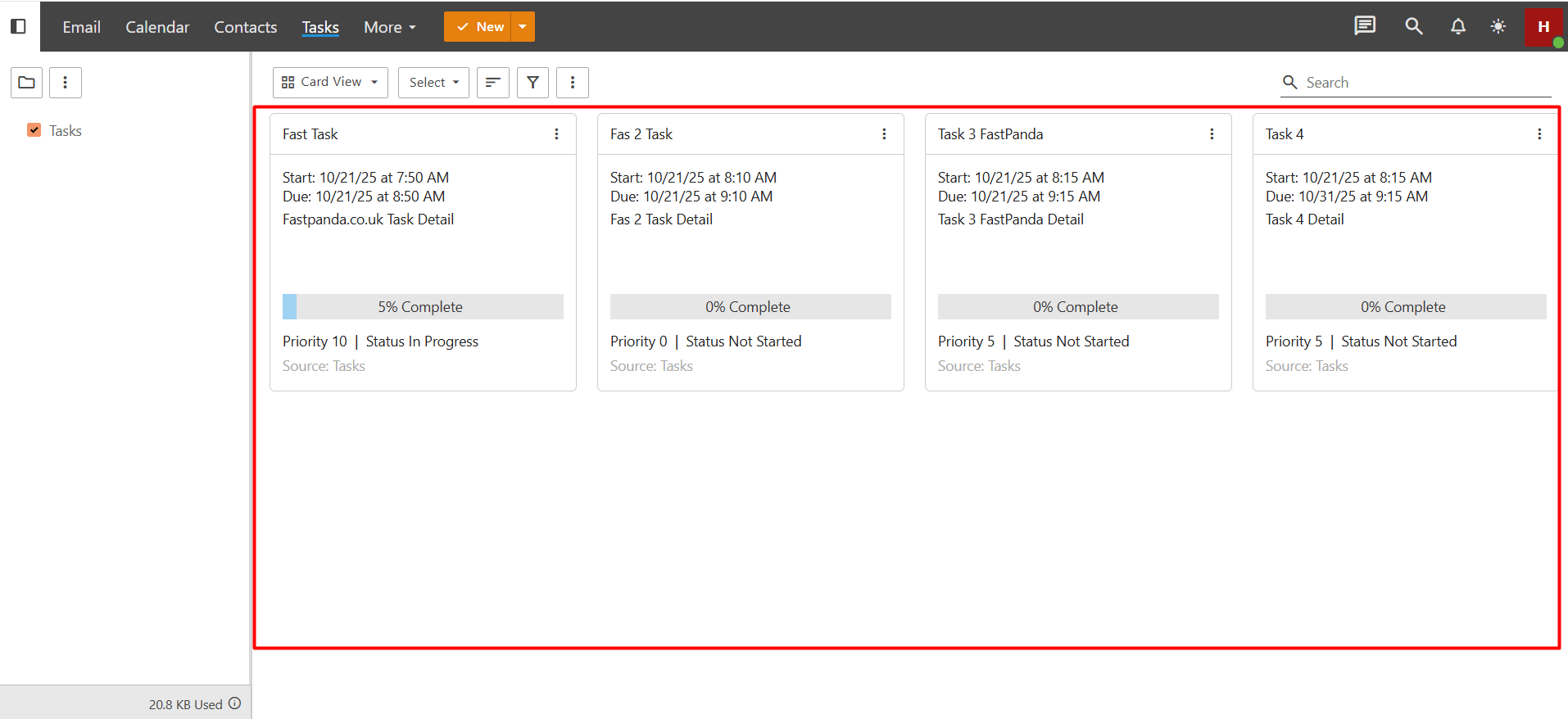Image resolution: width=1568 pixels, height=719 pixels.
Task: Click the new folder icon in sidebar
Action: 26,83
